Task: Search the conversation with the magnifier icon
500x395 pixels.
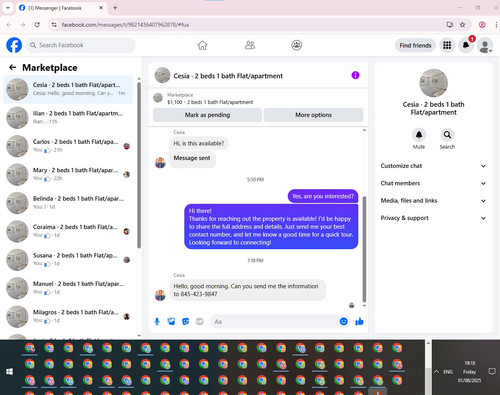Action: (447, 135)
